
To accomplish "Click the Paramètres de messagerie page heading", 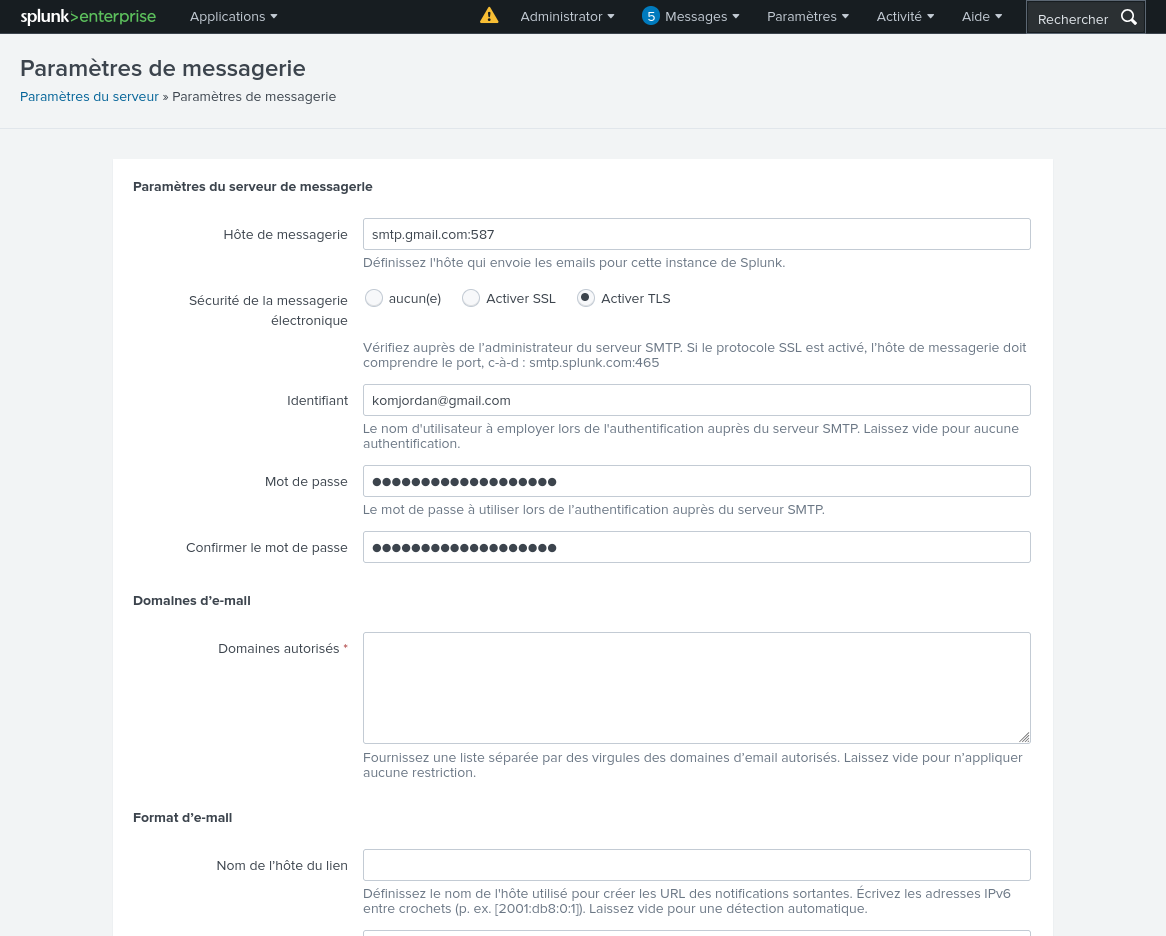I will (x=163, y=68).
